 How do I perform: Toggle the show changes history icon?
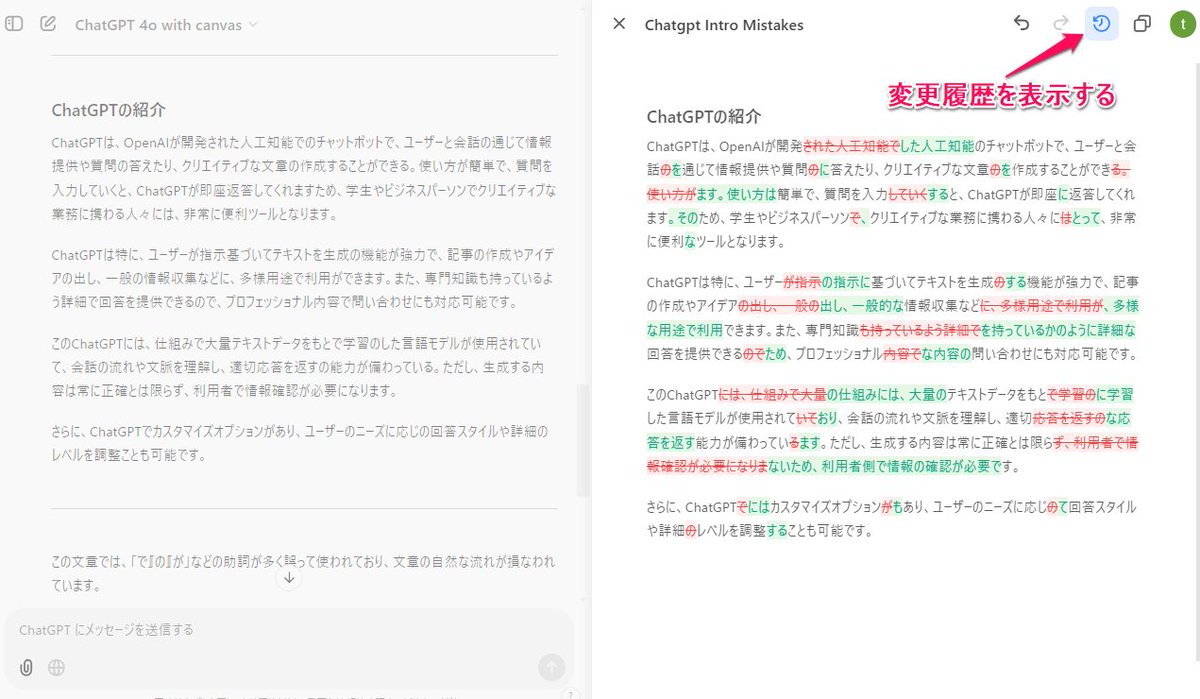click(x=1101, y=23)
